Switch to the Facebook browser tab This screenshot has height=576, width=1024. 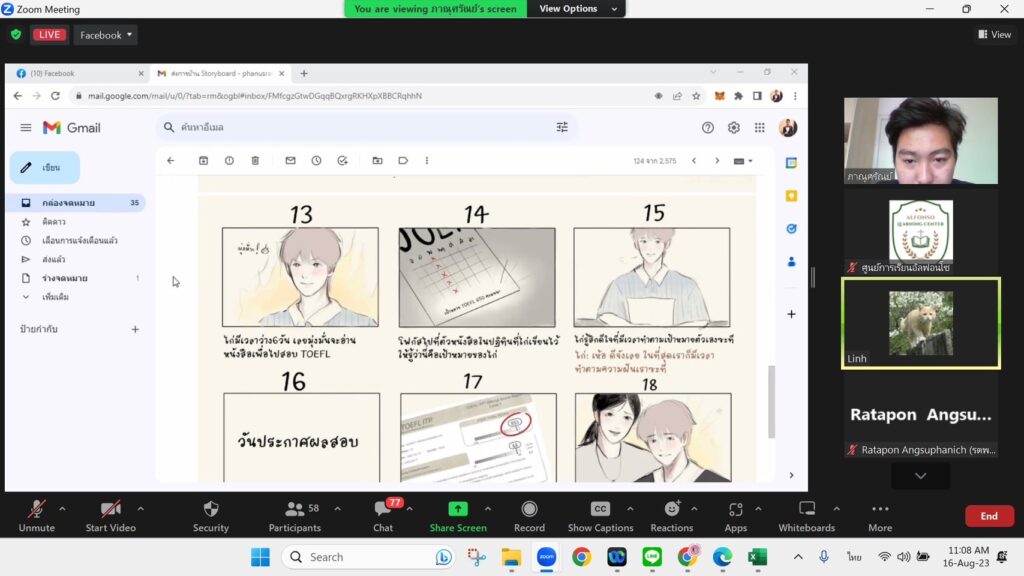coord(75,73)
